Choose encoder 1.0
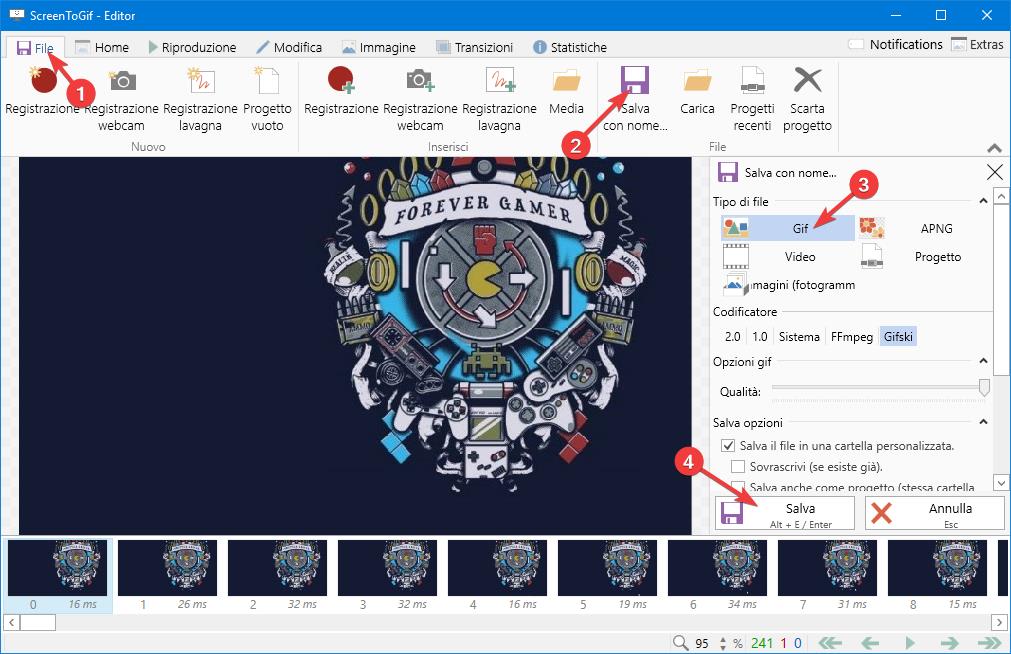 pyautogui.click(x=760, y=337)
